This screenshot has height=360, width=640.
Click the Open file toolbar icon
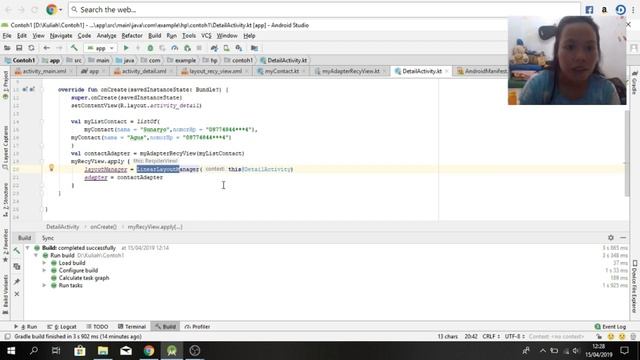pyautogui.click(x=7, y=48)
